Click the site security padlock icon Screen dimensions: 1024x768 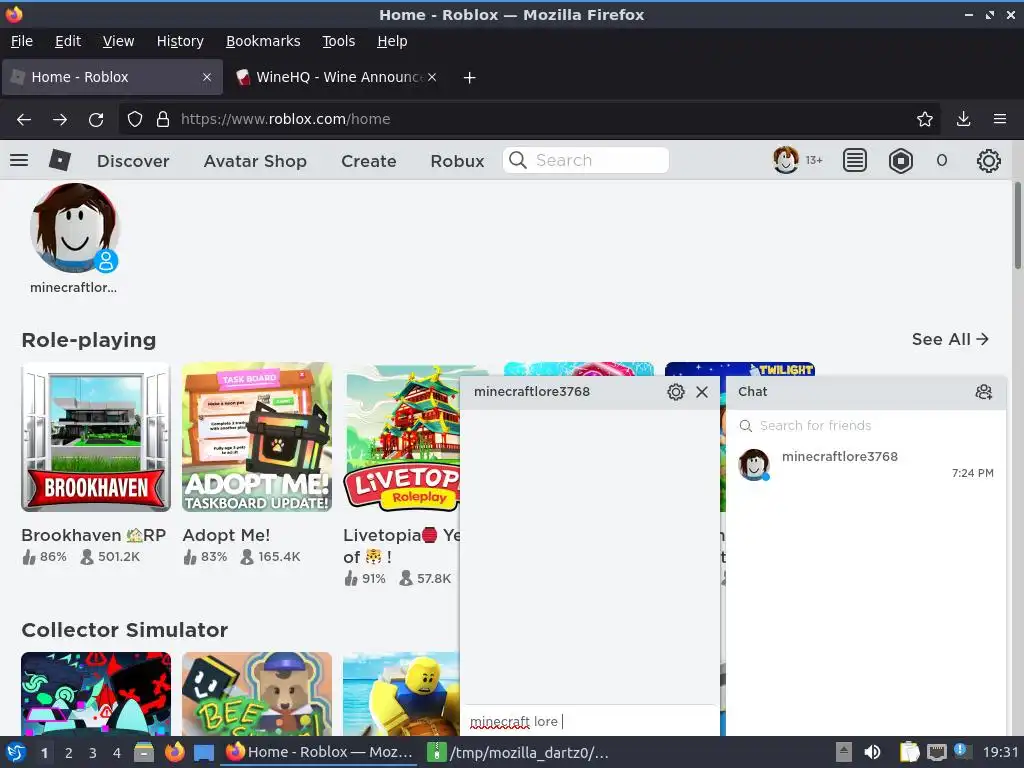(163, 119)
